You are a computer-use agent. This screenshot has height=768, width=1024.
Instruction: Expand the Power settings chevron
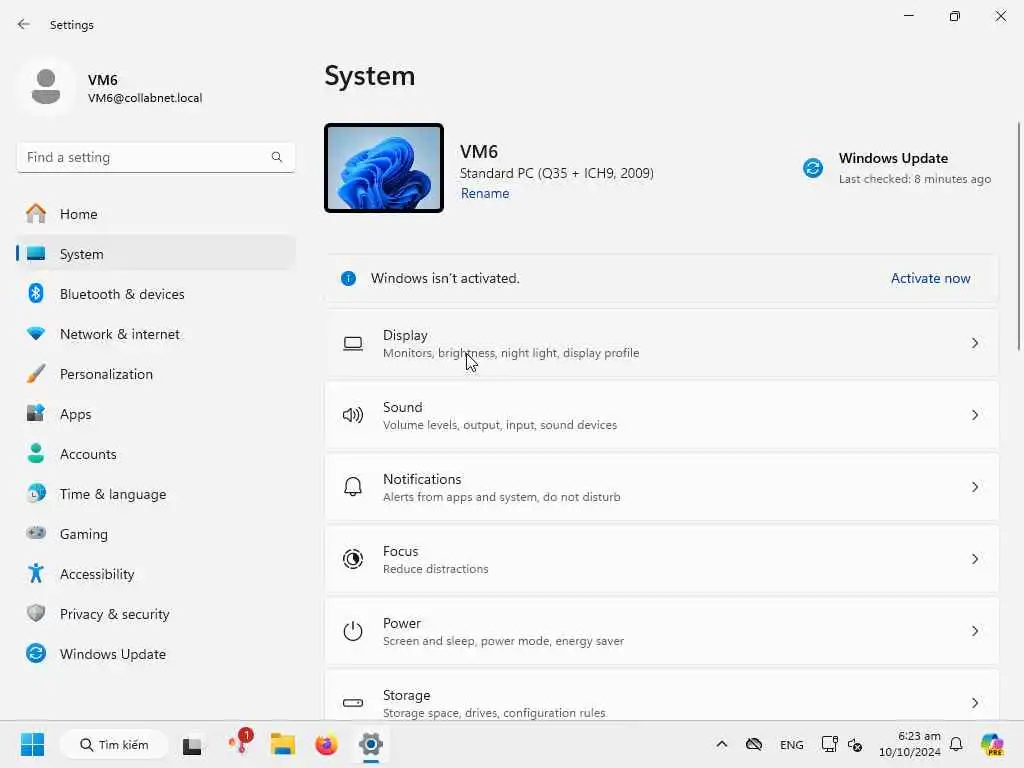pyautogui.click(x=974, y=631)
